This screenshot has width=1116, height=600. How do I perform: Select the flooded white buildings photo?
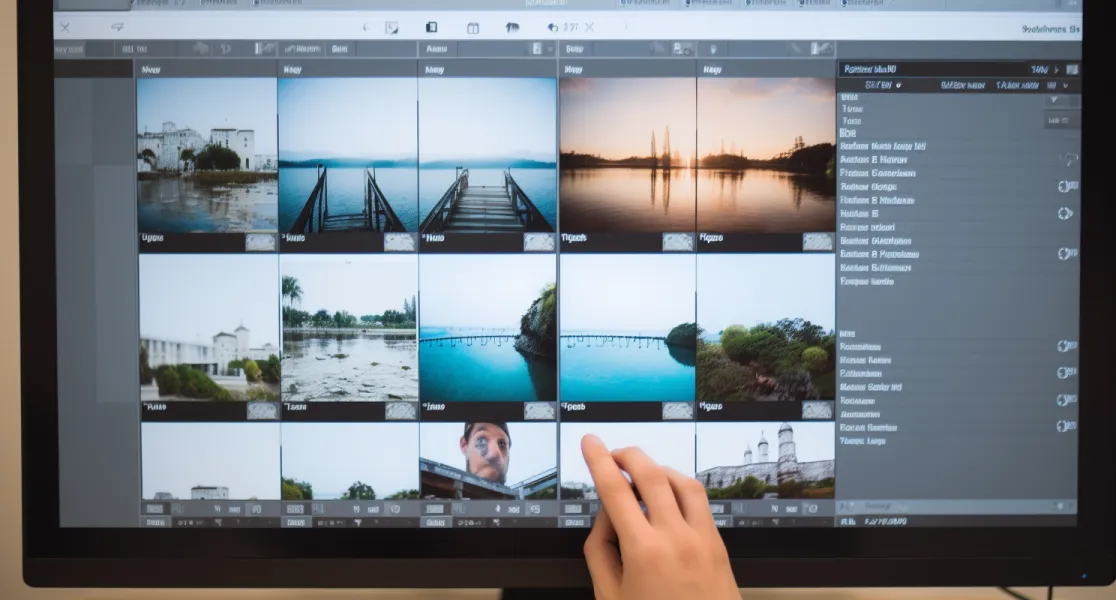point(207,154)
